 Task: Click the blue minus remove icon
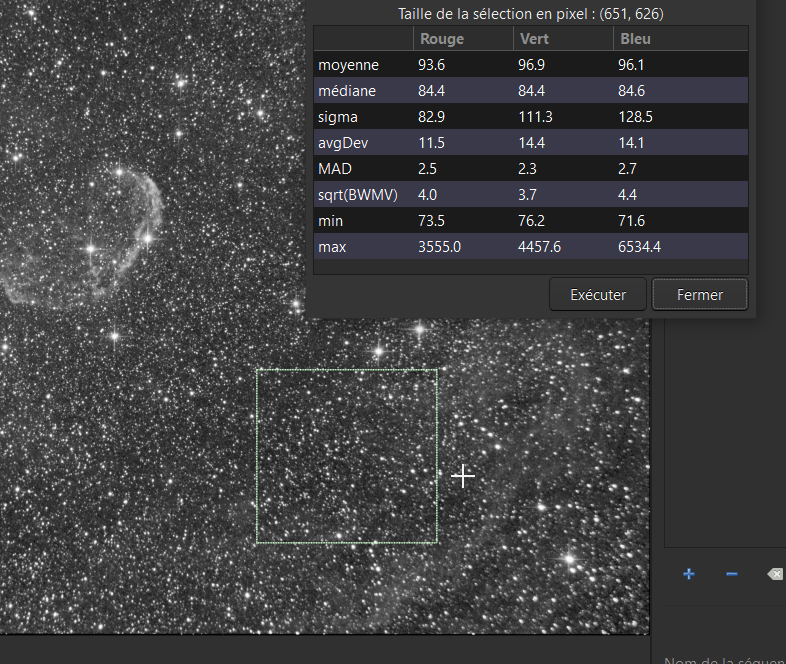click(731, 574)
